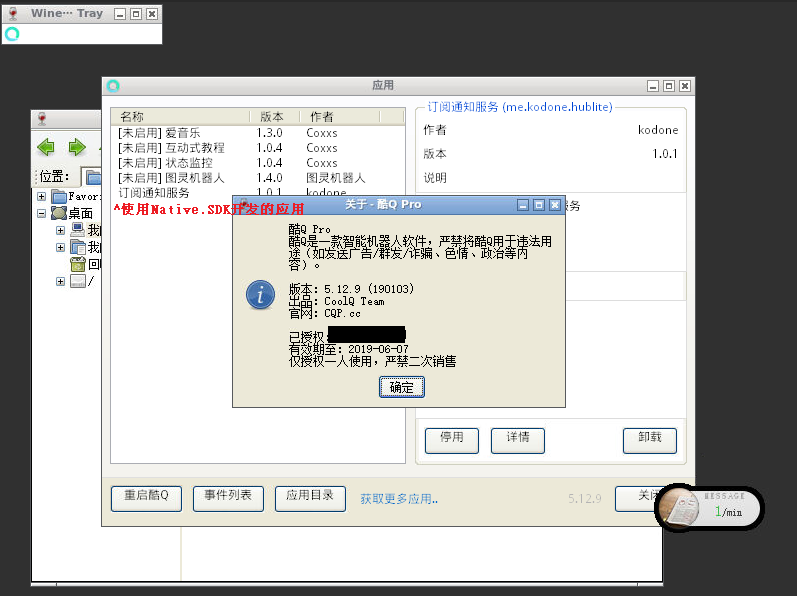Image resolution: width=797 pixels, height=596 pixels.
Task: Select the 订阅通知服务 app row
Action: tap(258, 193)
